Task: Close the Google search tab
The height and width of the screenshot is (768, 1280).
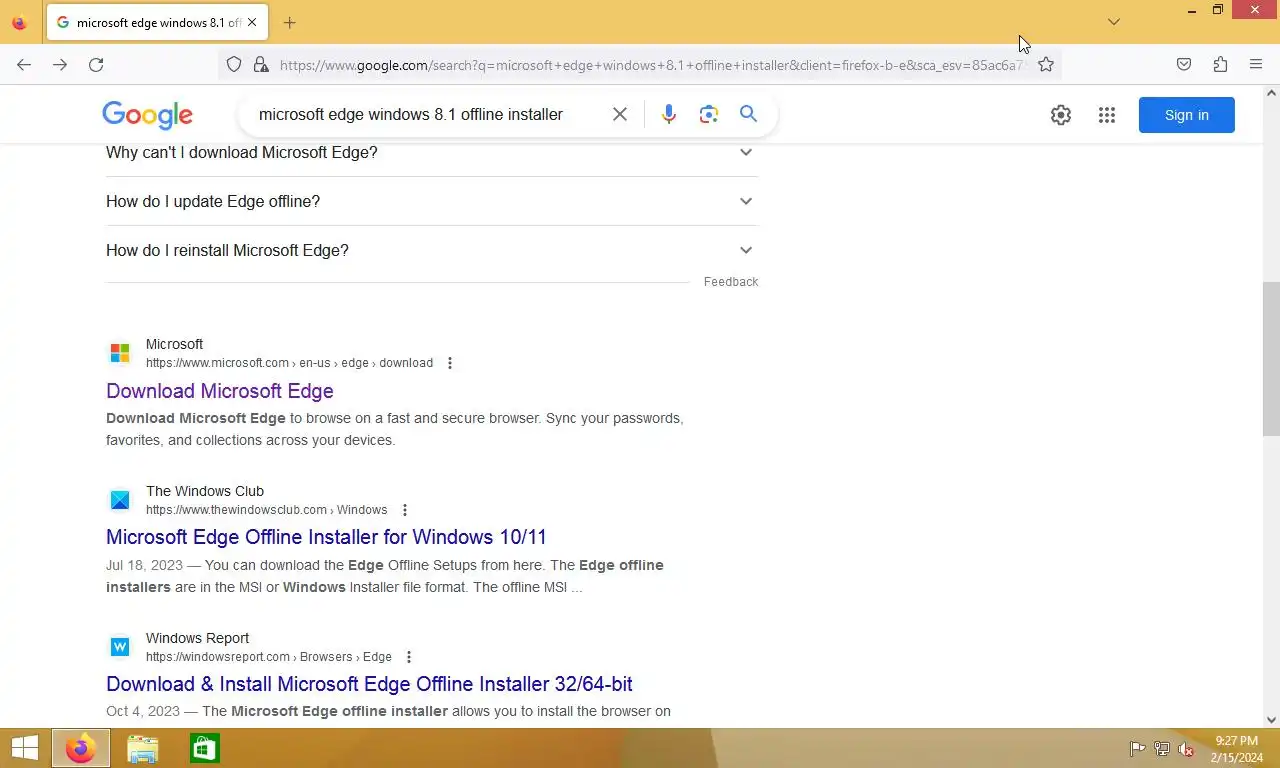Action: pos(253,22)
